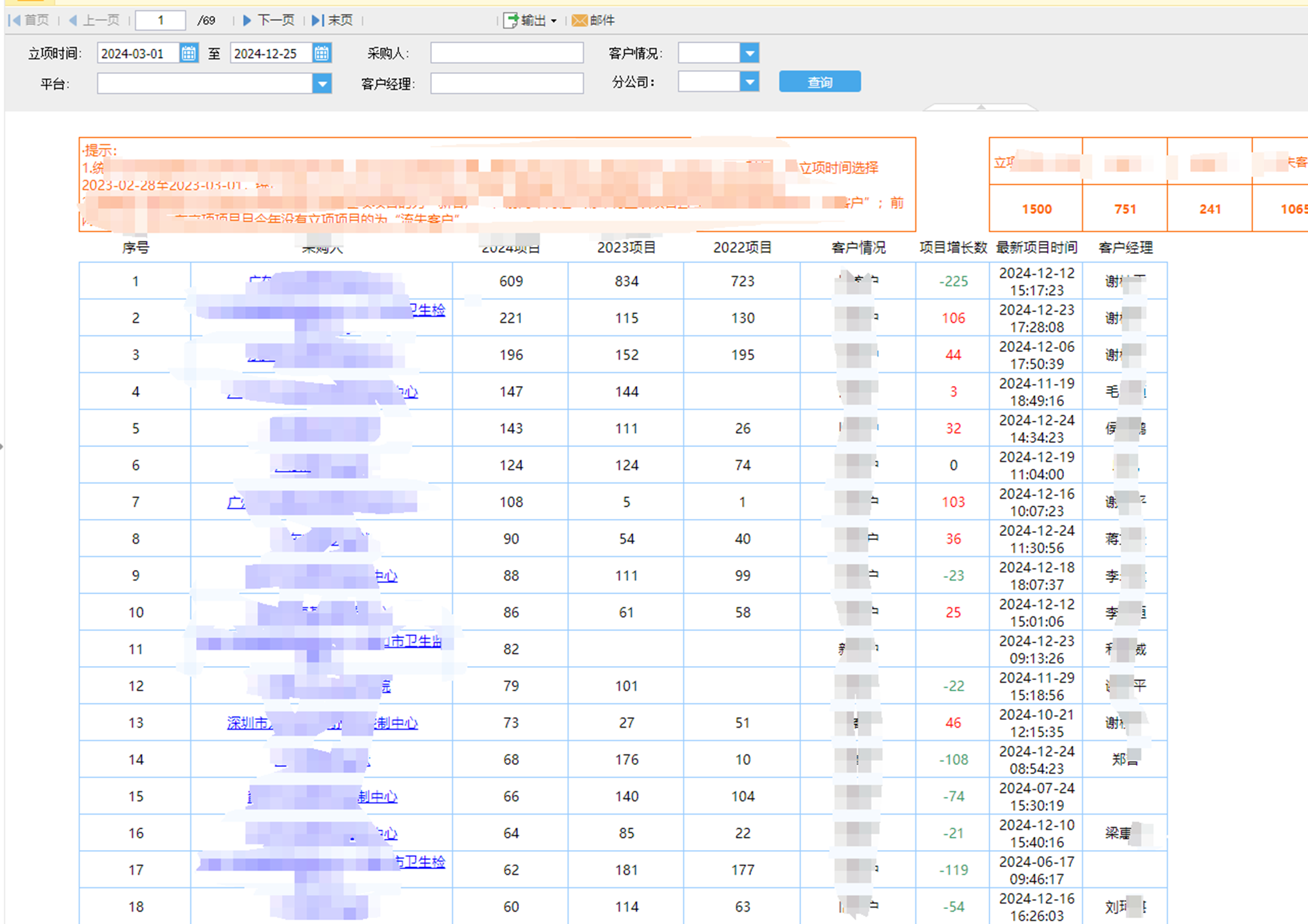
Task: Expand the 平台 dropdown
Action: tap(321, 84)
